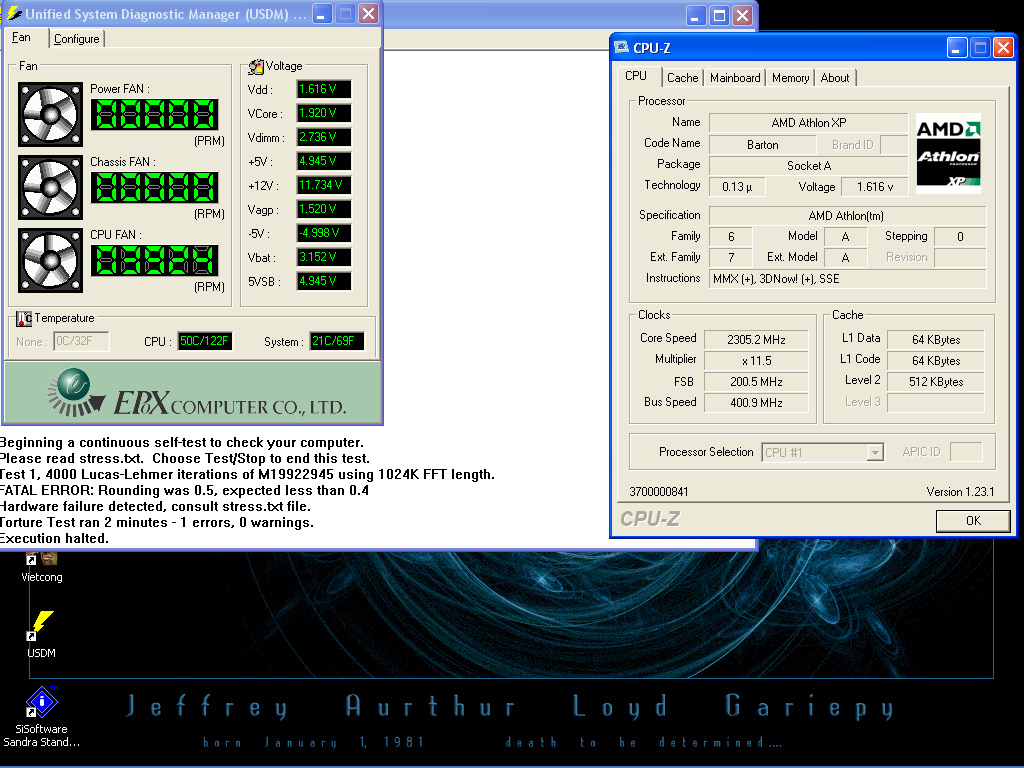Maximize the background Prime95 window
1024x768 pixels.
(720, 16)
